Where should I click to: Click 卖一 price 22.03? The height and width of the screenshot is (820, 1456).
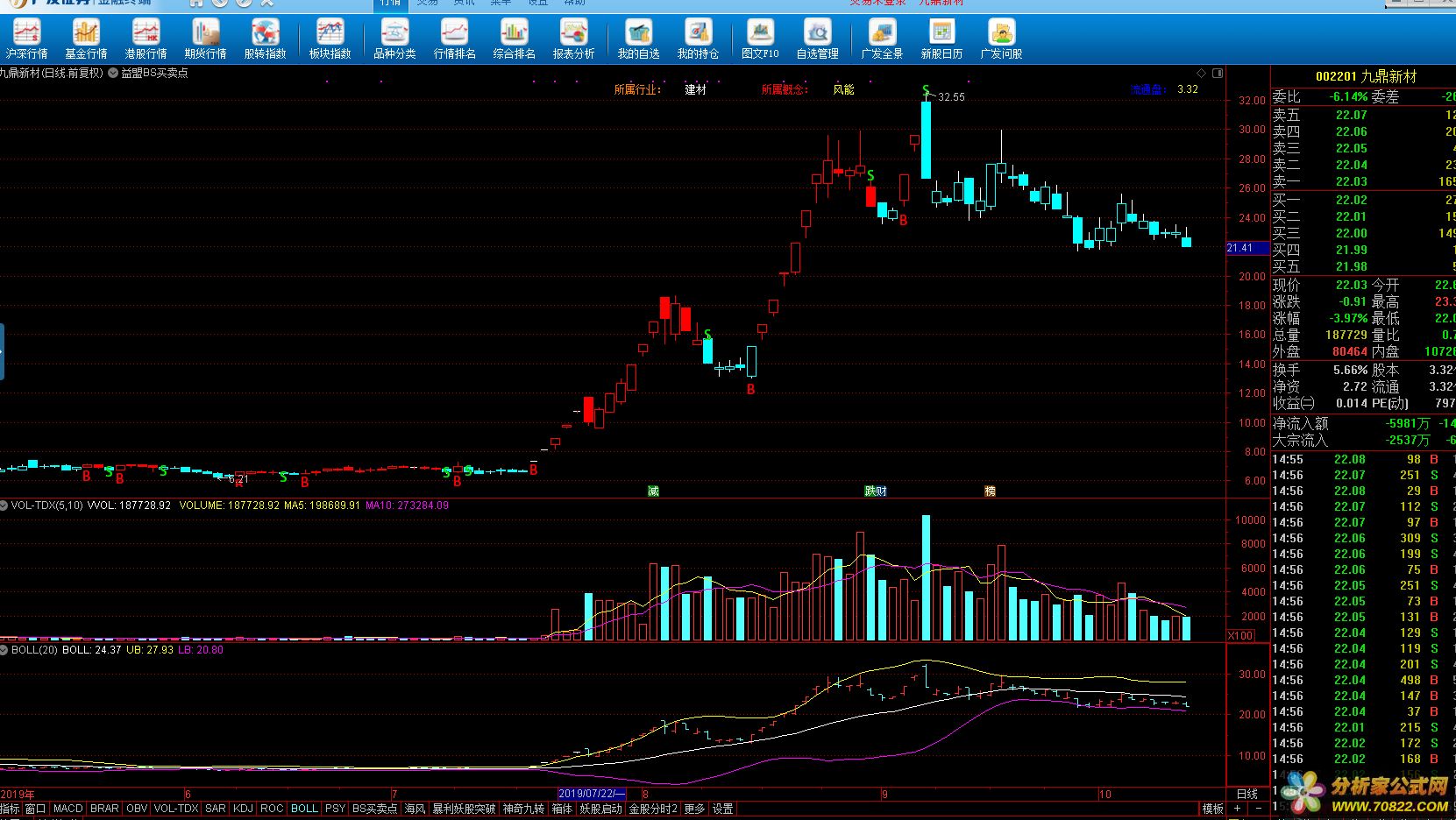[x=1351, y=181]
